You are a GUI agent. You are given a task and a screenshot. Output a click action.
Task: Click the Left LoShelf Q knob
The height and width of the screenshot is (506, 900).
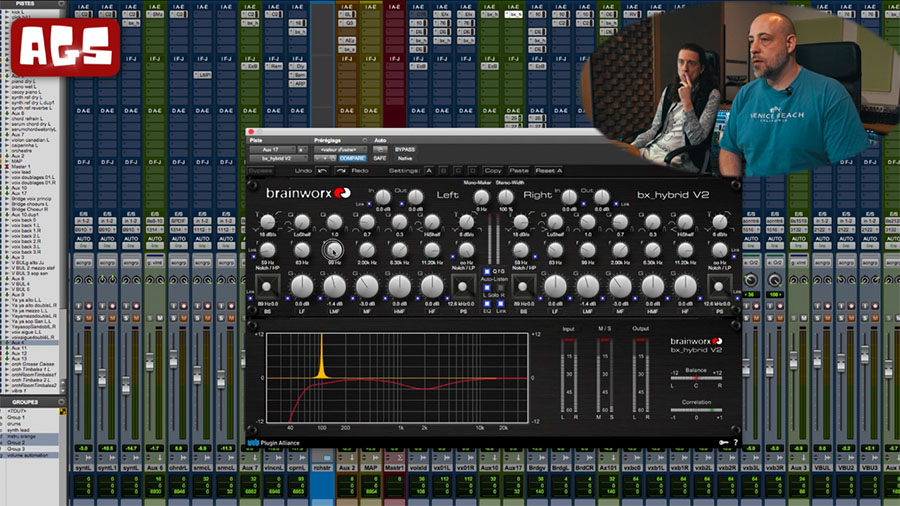point(302,222)
